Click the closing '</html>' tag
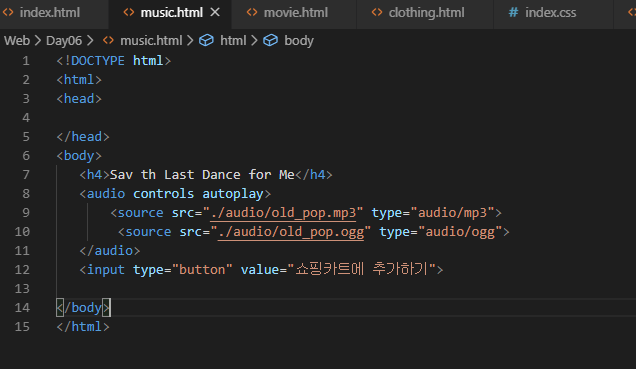The width and height of the screenshot is (636, 369). click(83, 327)
